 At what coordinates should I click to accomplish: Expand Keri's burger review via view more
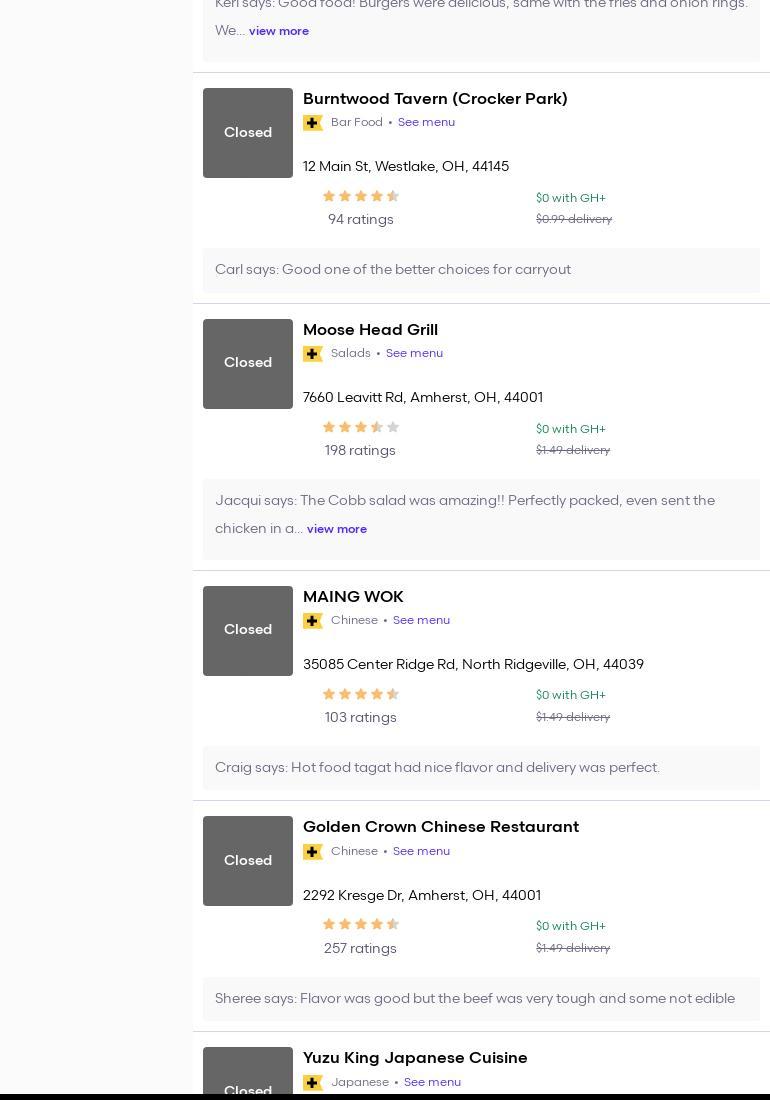278,31
